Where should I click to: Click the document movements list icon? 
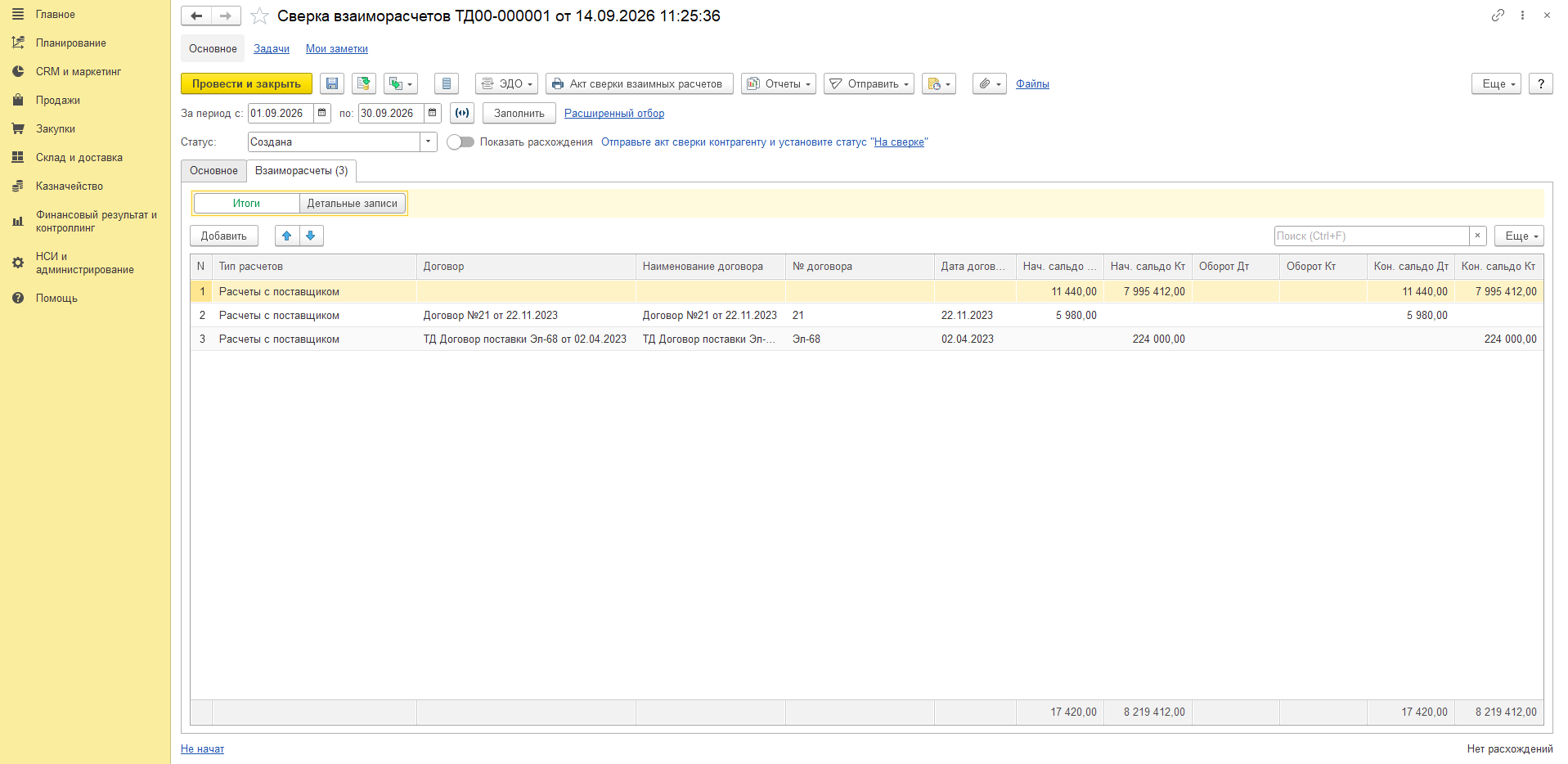(x=446, y=83)
